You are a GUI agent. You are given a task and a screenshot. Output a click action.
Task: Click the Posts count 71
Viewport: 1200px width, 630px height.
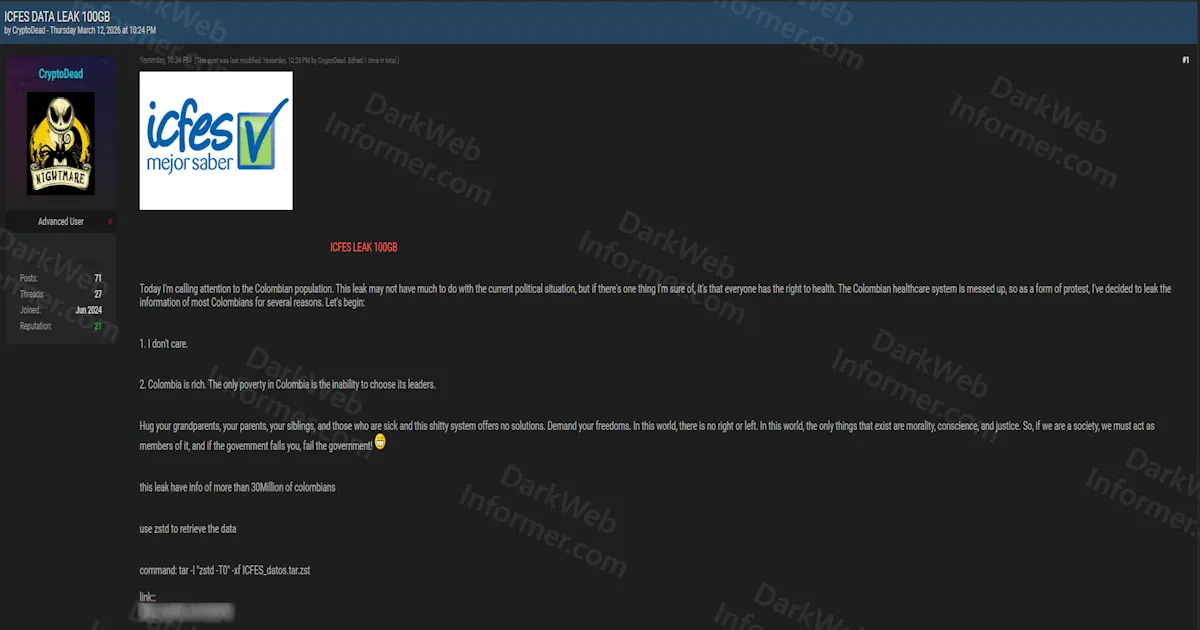pos(98,277)
